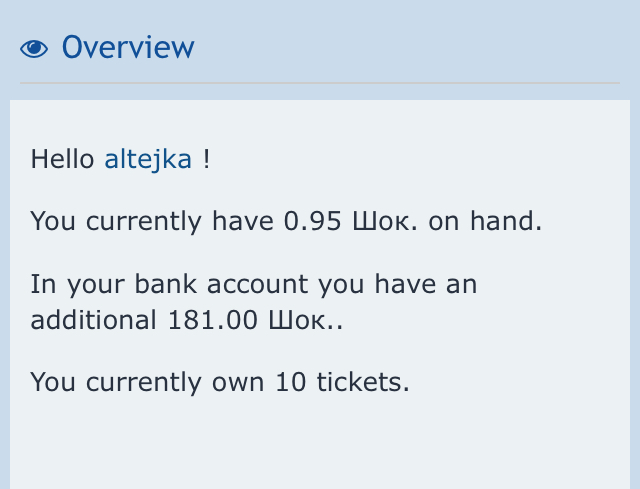Click the word Hello in greeting
This screenshot has width=640, height=489.
[x=63, y=159]
